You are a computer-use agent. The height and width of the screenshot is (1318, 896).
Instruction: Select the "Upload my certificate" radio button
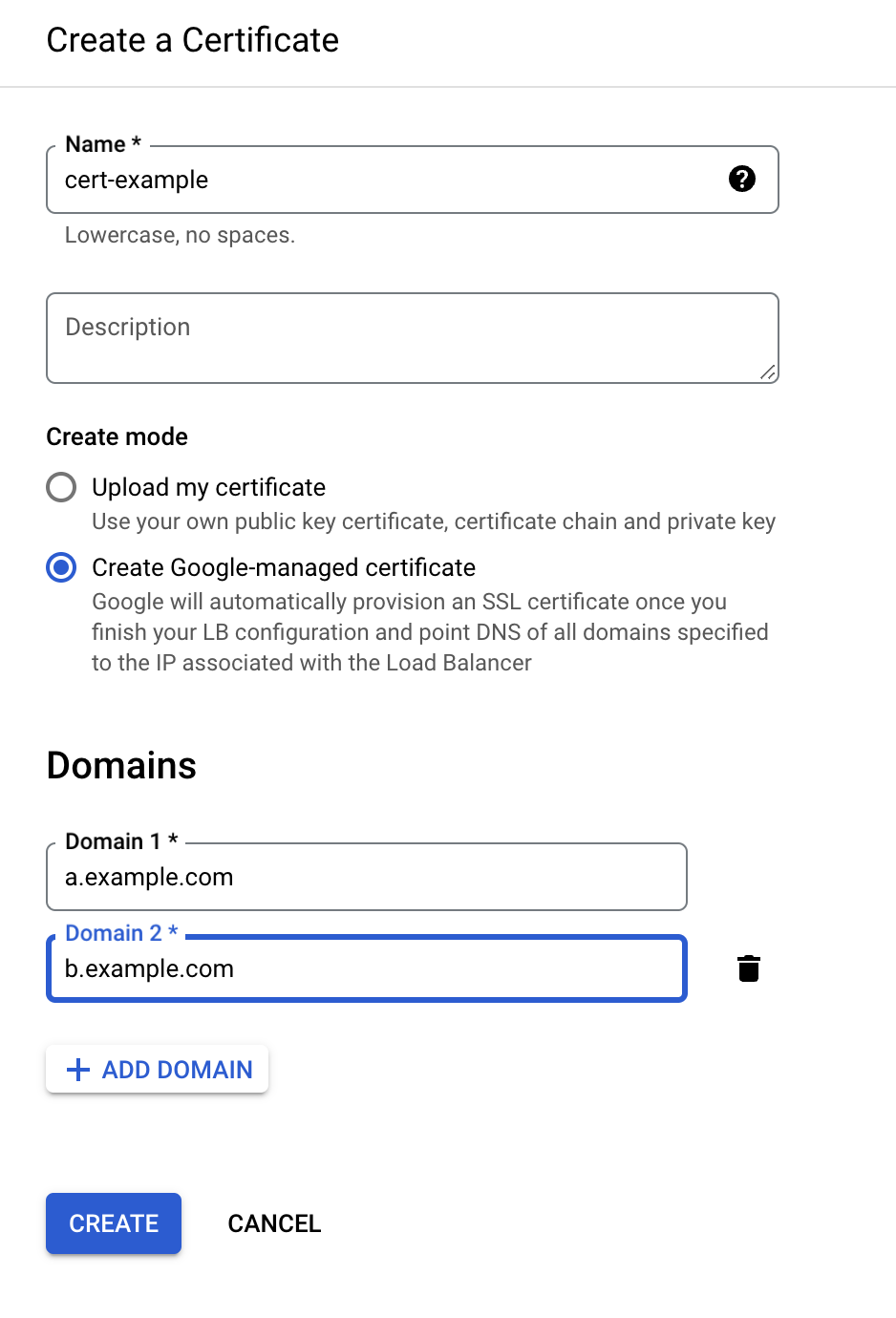61,487
